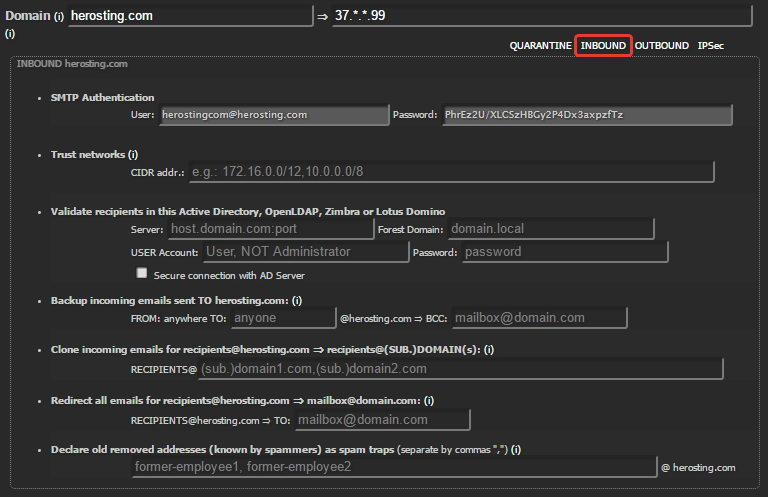Screen dimensions: 768x497
Task: Open the QUARANTINE tab
Action: [540, 46]
